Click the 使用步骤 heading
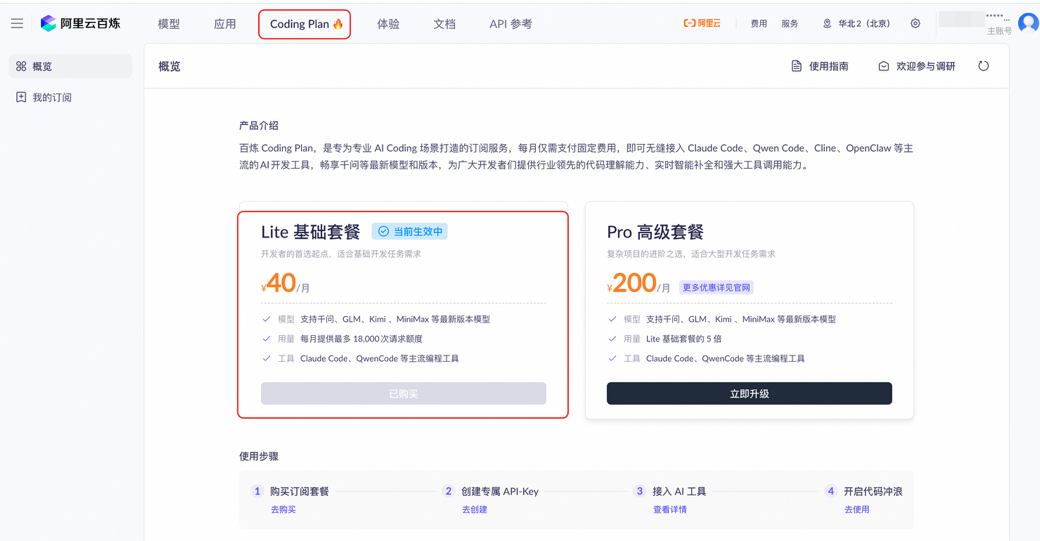Image resolution: width=1040 pixels, height=541 pixels. (x=259, y=456)
